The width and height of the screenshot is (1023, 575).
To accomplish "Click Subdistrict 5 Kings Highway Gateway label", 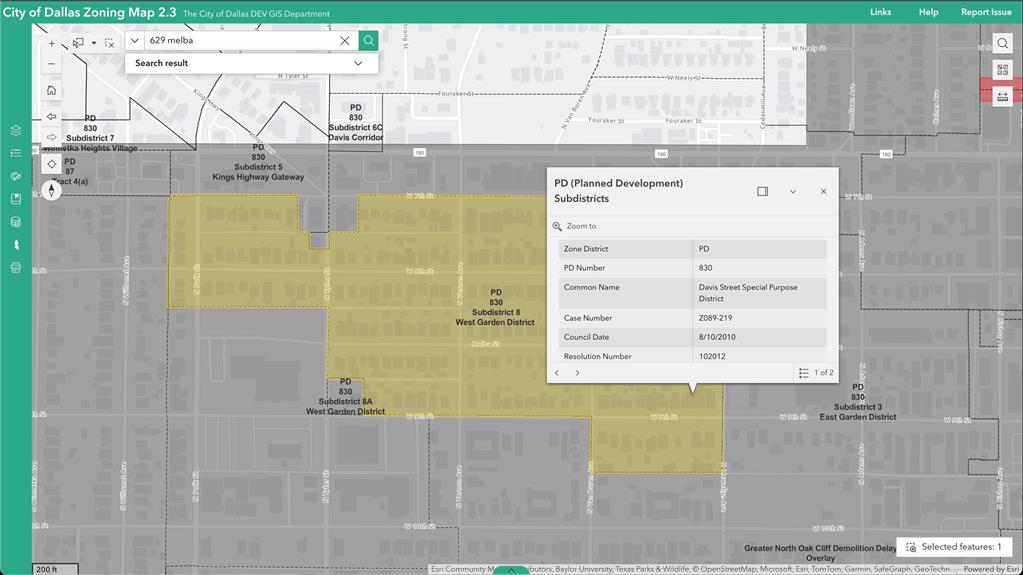I will coord(258,163).
